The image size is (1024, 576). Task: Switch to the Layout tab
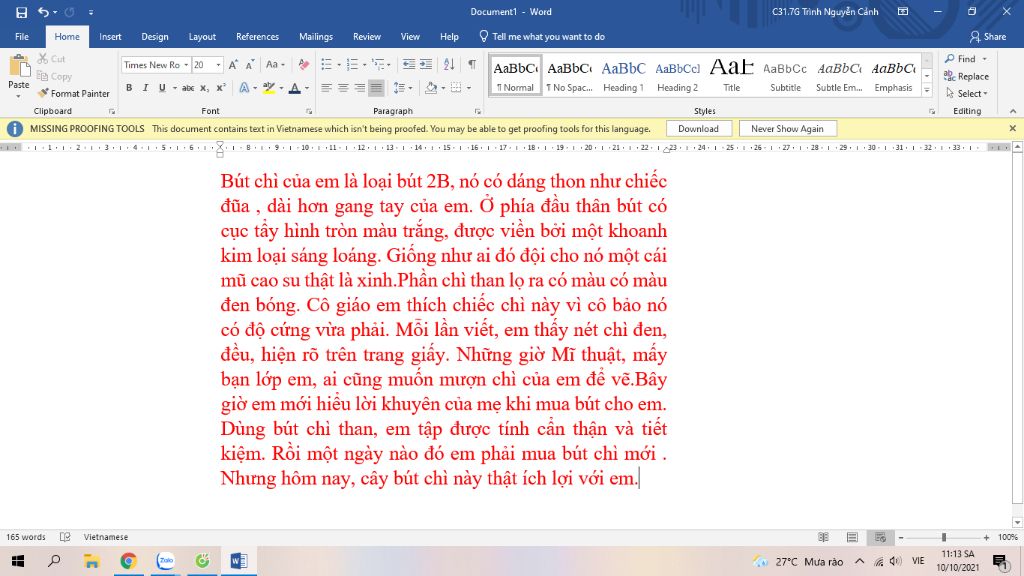202,37
